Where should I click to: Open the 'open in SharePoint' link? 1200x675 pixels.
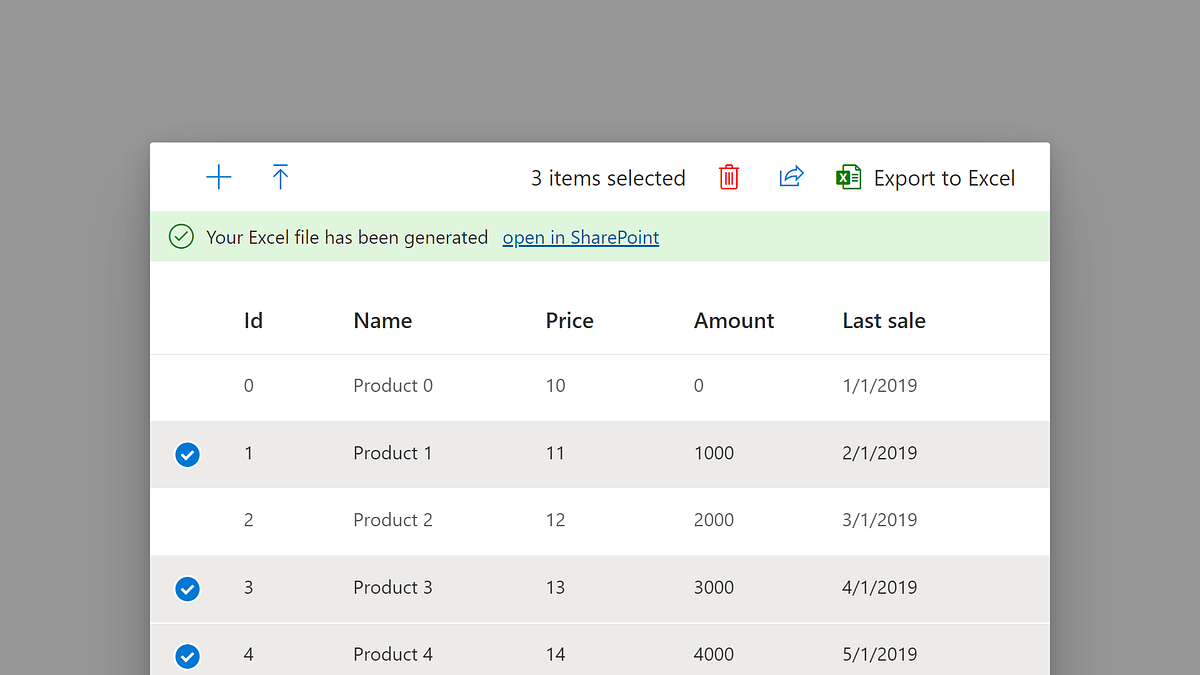(x=580, y=238)
